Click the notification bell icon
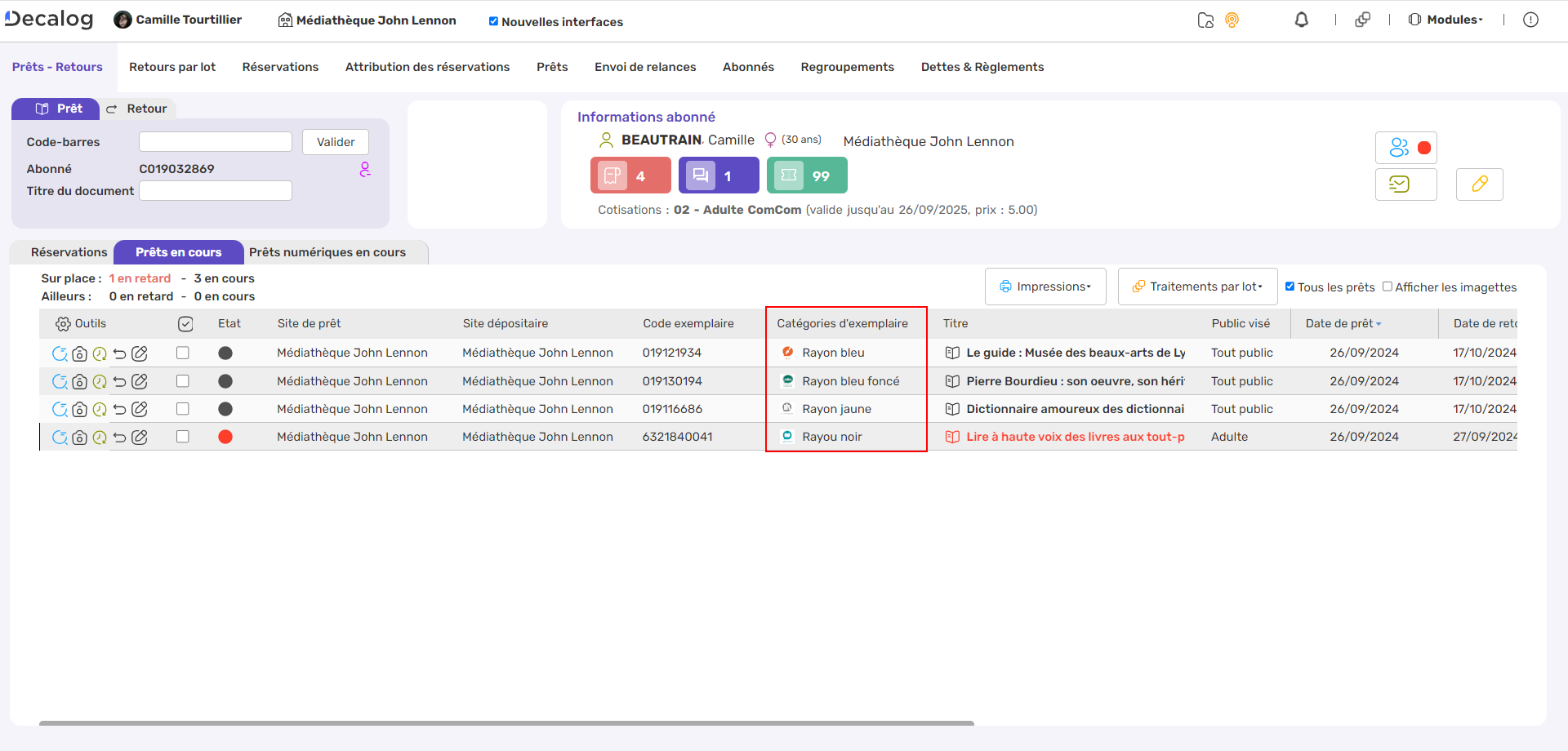 pos(1301,20)
